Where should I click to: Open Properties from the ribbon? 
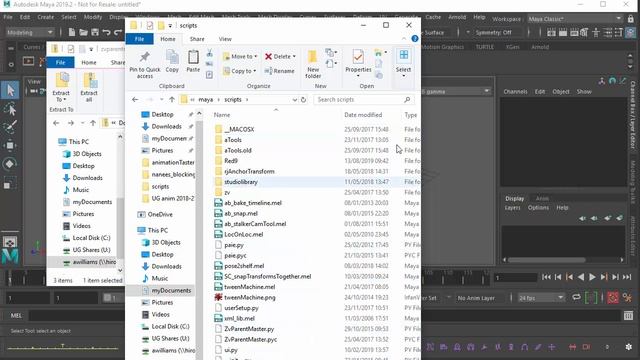click(358, 63)
